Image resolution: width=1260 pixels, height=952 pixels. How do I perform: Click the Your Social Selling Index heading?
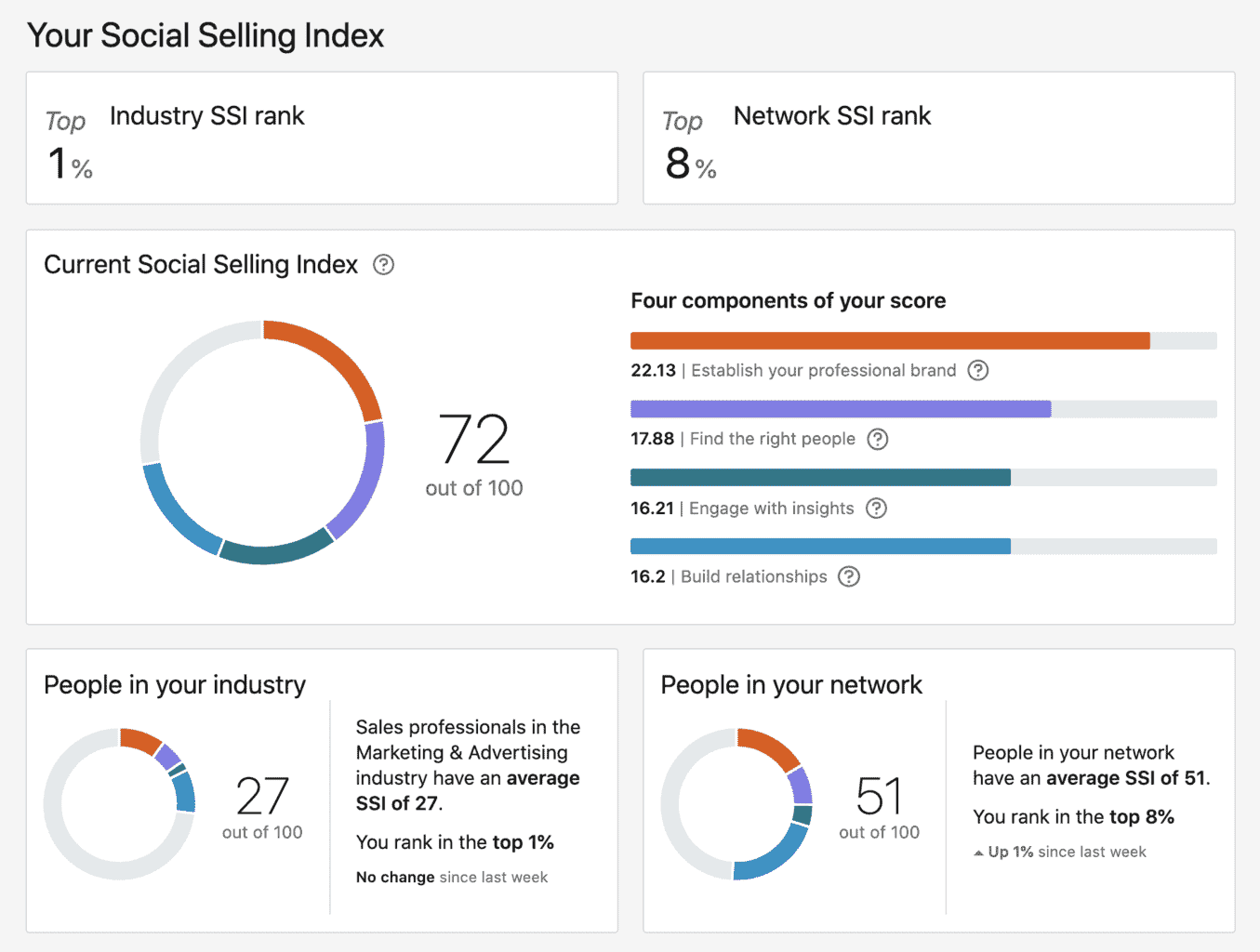click(x=206, y=35)
